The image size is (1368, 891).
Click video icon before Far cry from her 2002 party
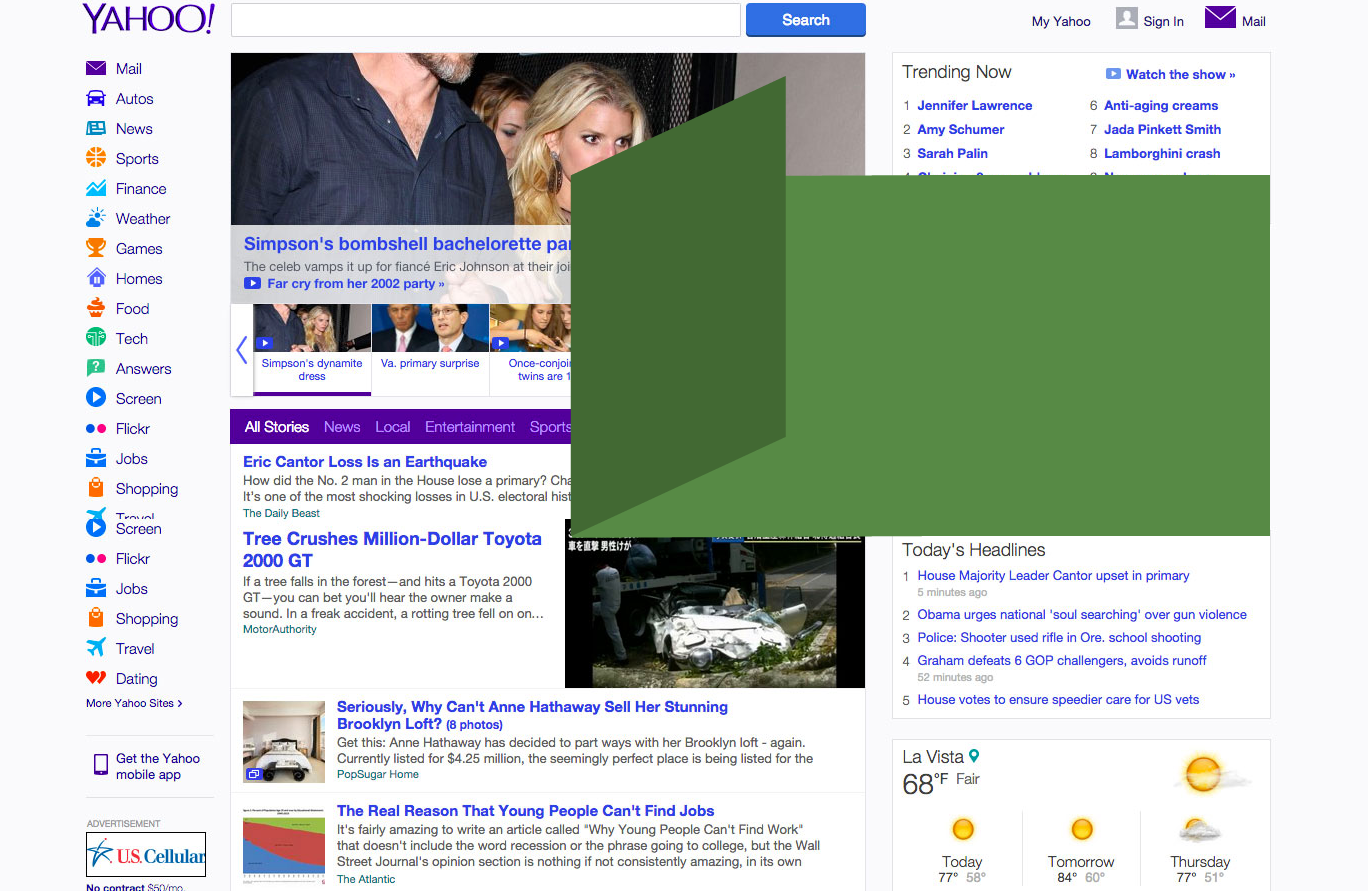(252, 284)
